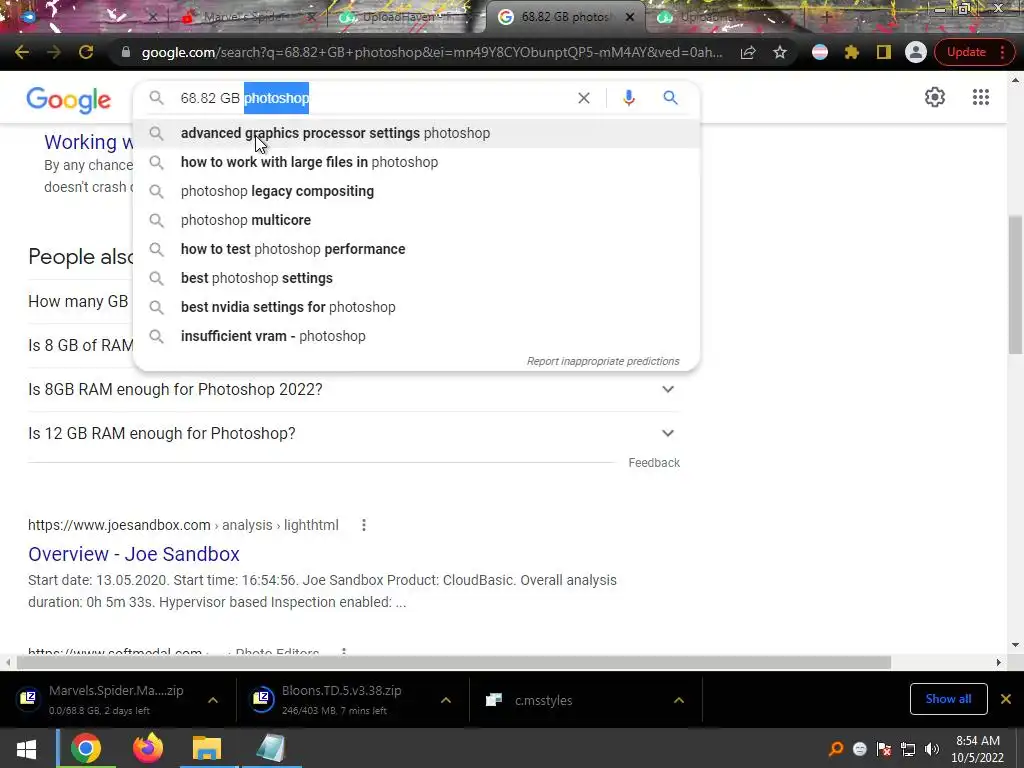This screenshot has width=1024, height=768.
Task: Start voice search with the microphone icon
Action: (629, 98)
